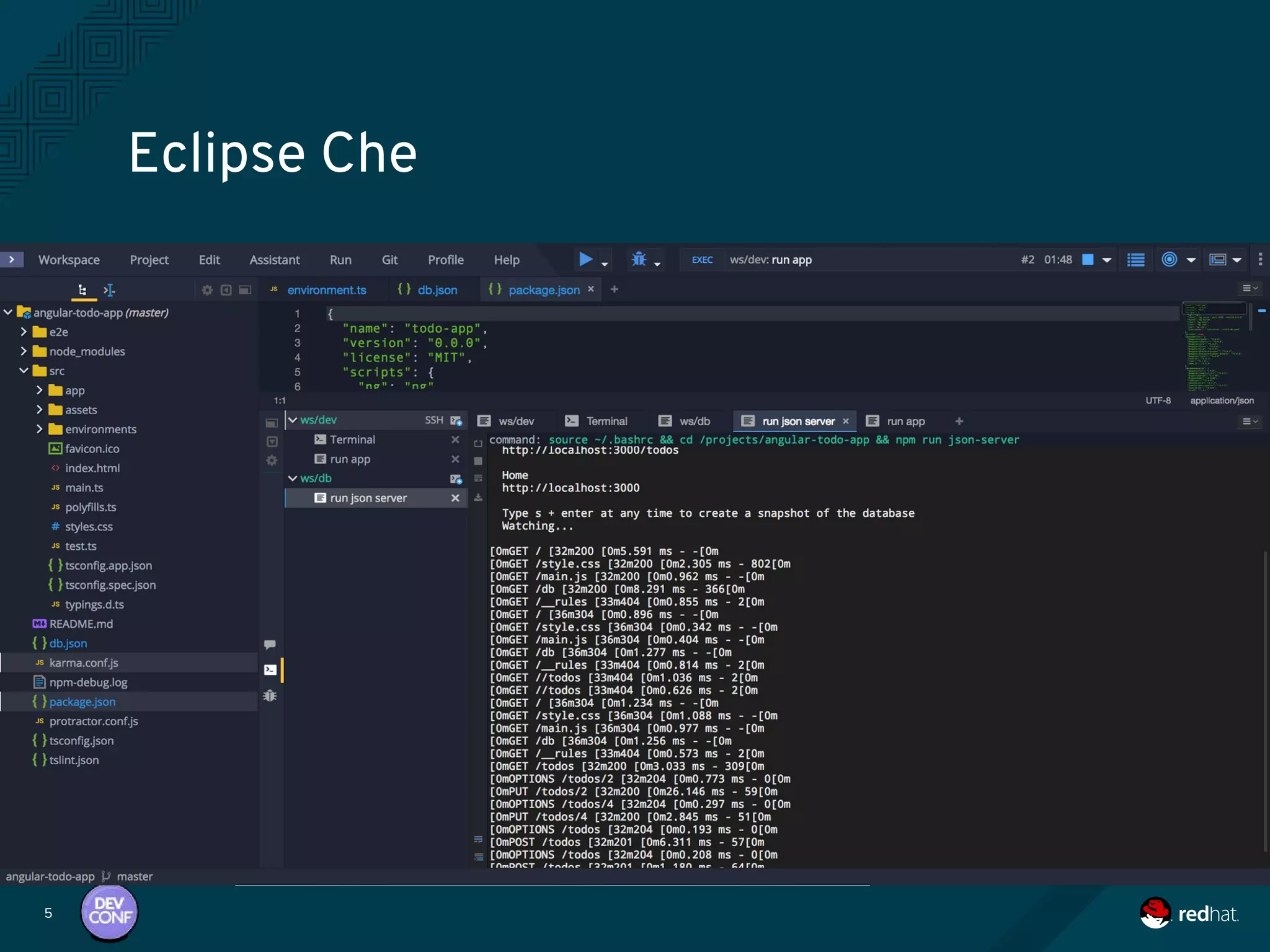
Task: Click the Debug bug icon in left gutter
Action: 270,695
